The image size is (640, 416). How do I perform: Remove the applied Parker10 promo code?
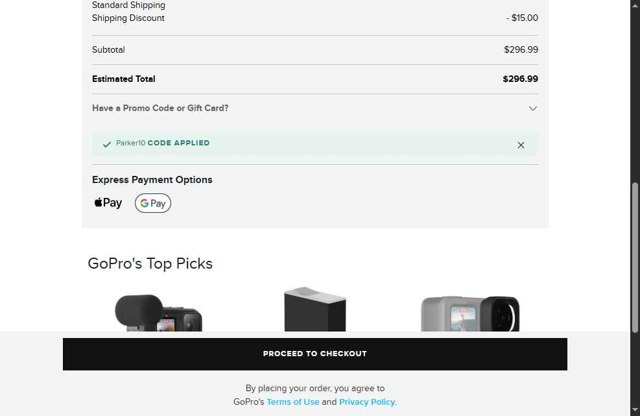tap(521, 145)
